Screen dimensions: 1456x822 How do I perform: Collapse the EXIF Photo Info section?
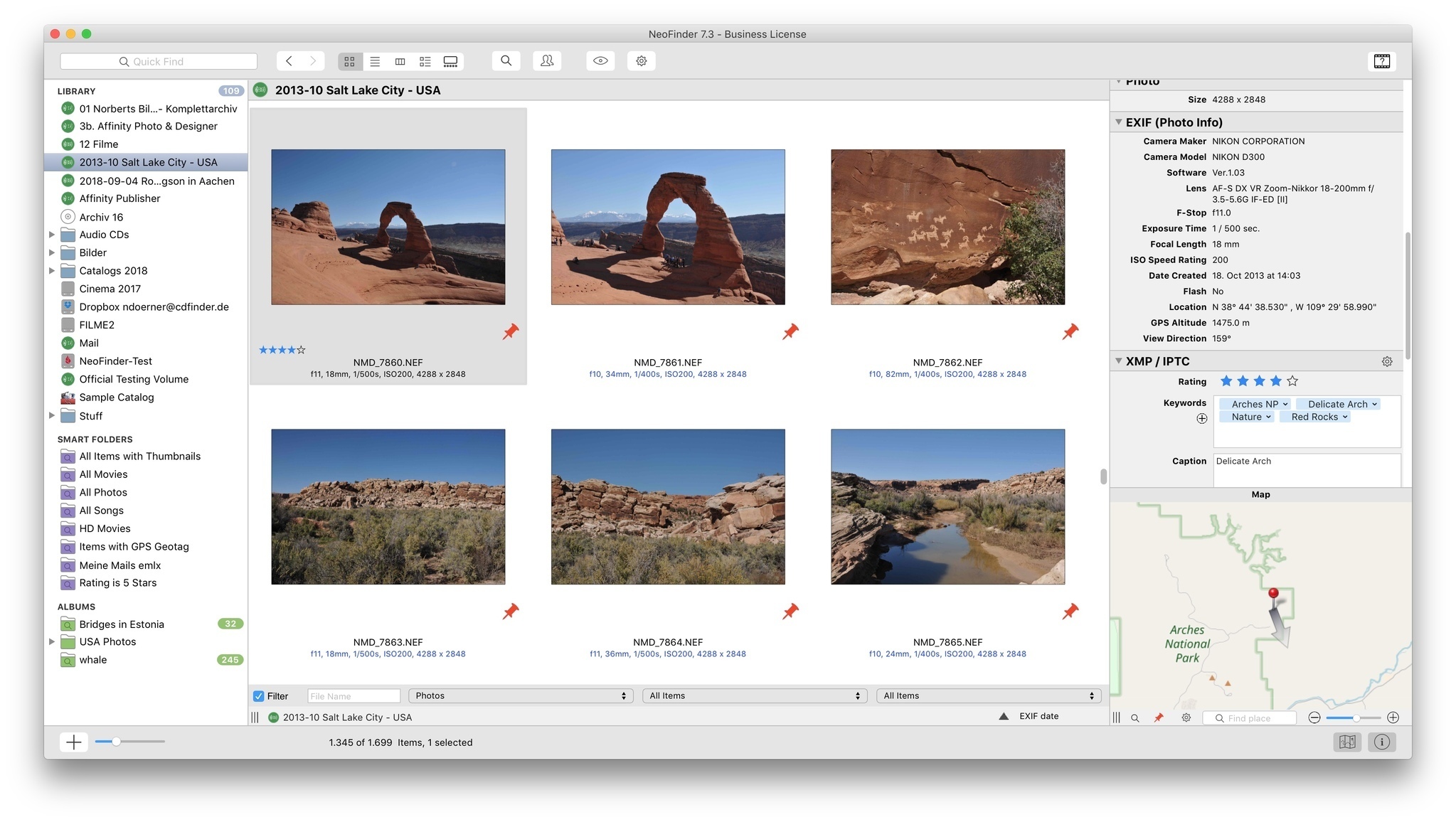[1119, 122]
